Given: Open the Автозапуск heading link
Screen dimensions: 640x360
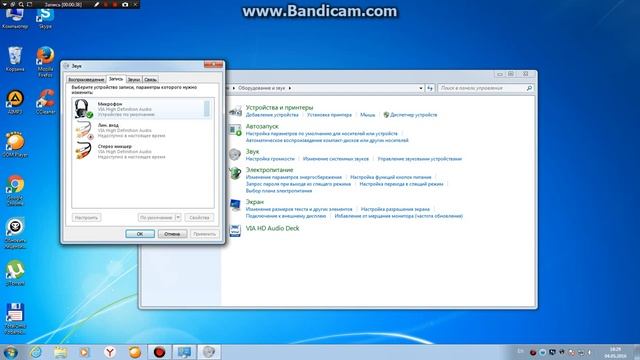Looking at the screenshot, I should (x=262, y=127).
